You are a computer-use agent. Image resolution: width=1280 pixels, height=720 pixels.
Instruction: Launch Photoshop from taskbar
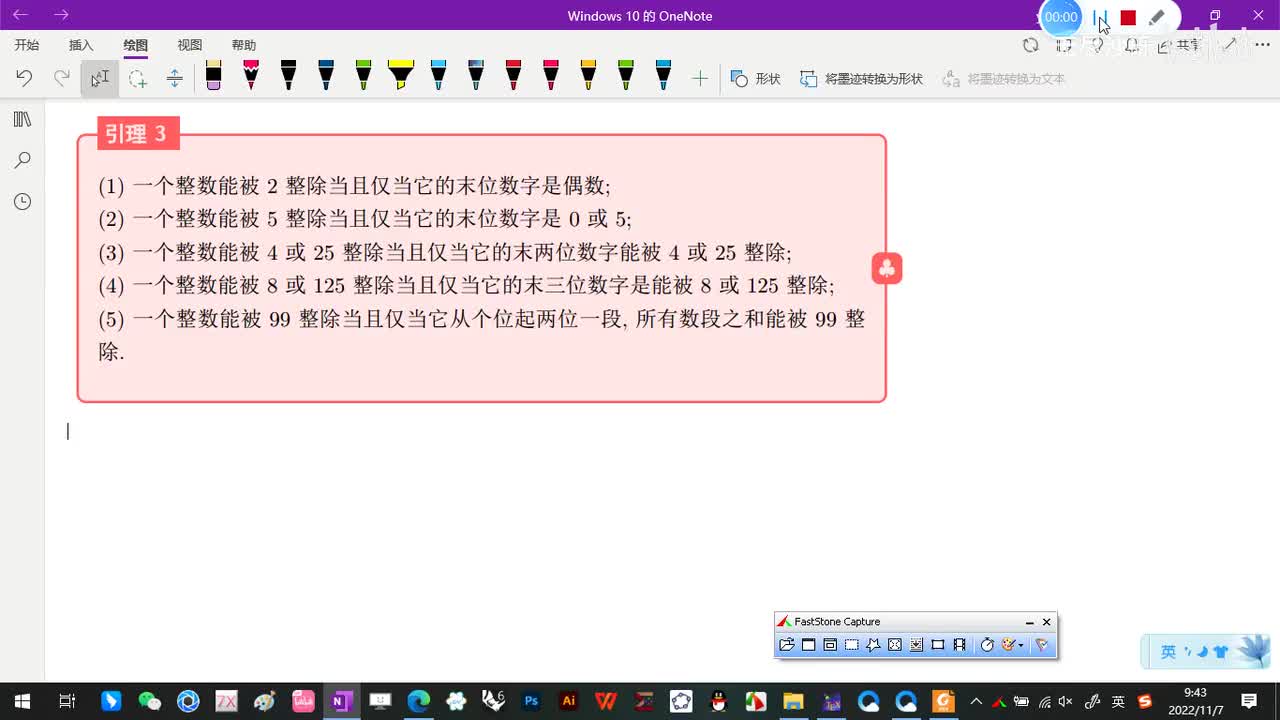531,701
